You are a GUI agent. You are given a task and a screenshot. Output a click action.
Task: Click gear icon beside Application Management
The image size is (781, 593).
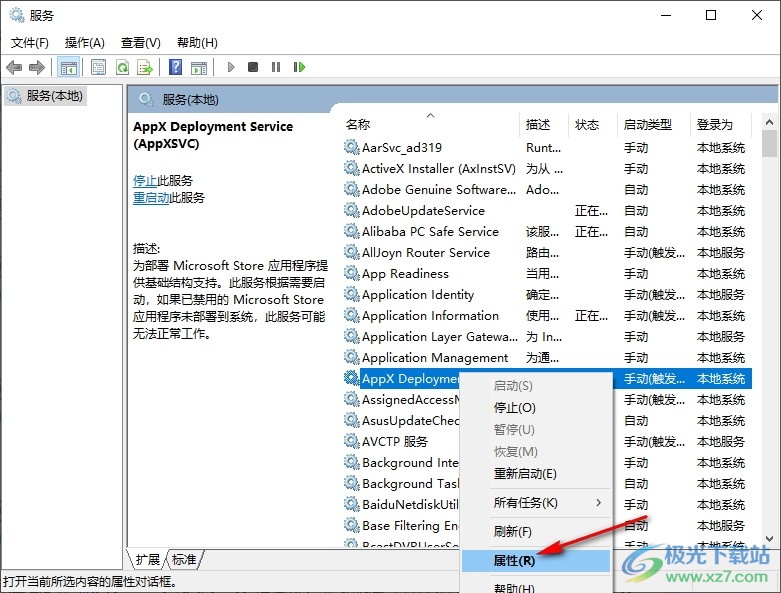pos(352,357)
